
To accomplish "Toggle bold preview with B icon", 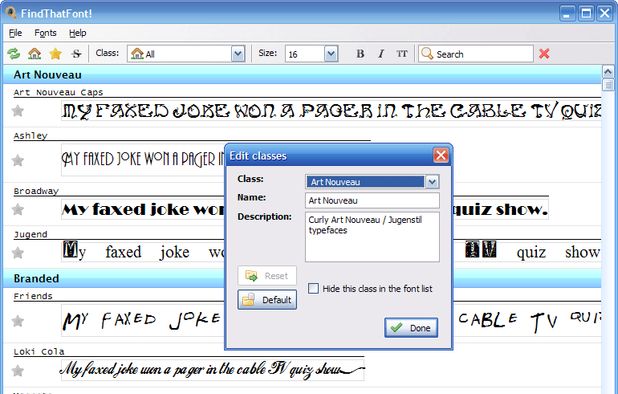I will click(360, 54).
